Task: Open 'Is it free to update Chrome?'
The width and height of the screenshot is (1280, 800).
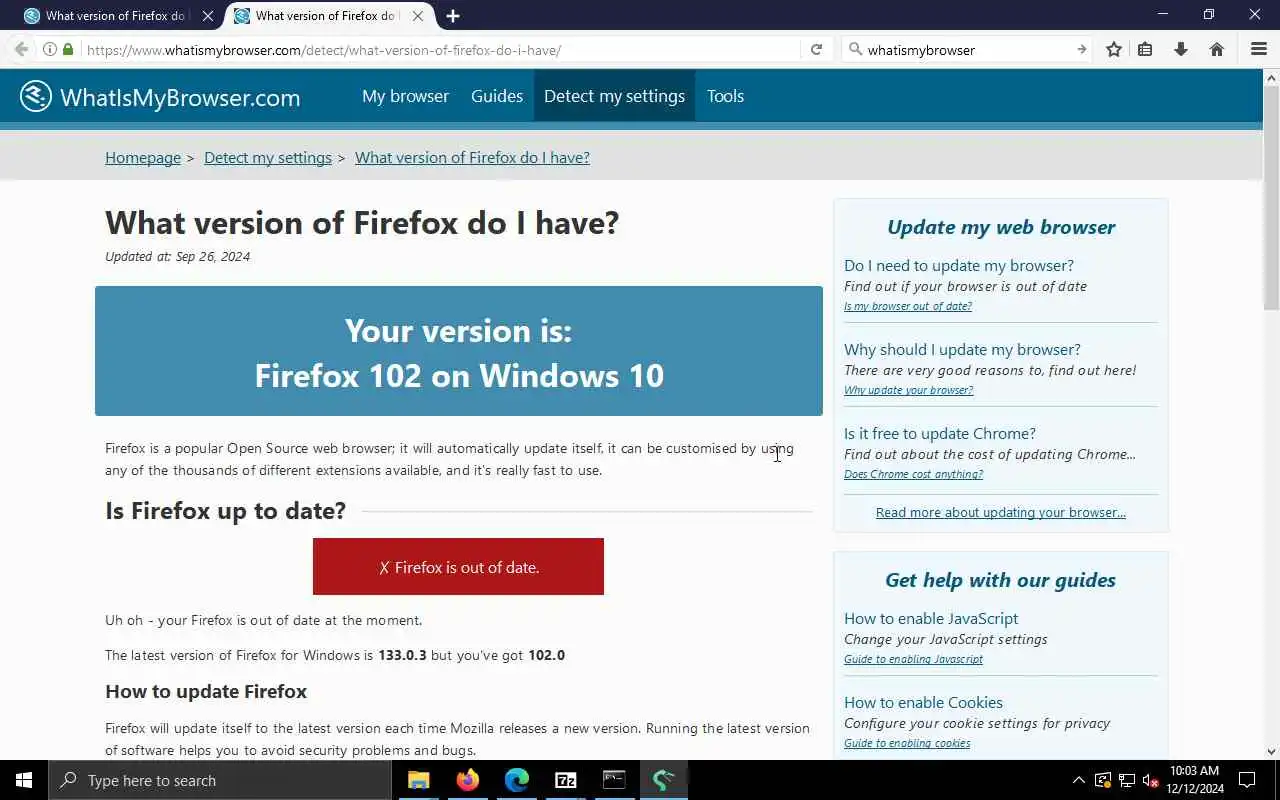Action: pos(940,433)
